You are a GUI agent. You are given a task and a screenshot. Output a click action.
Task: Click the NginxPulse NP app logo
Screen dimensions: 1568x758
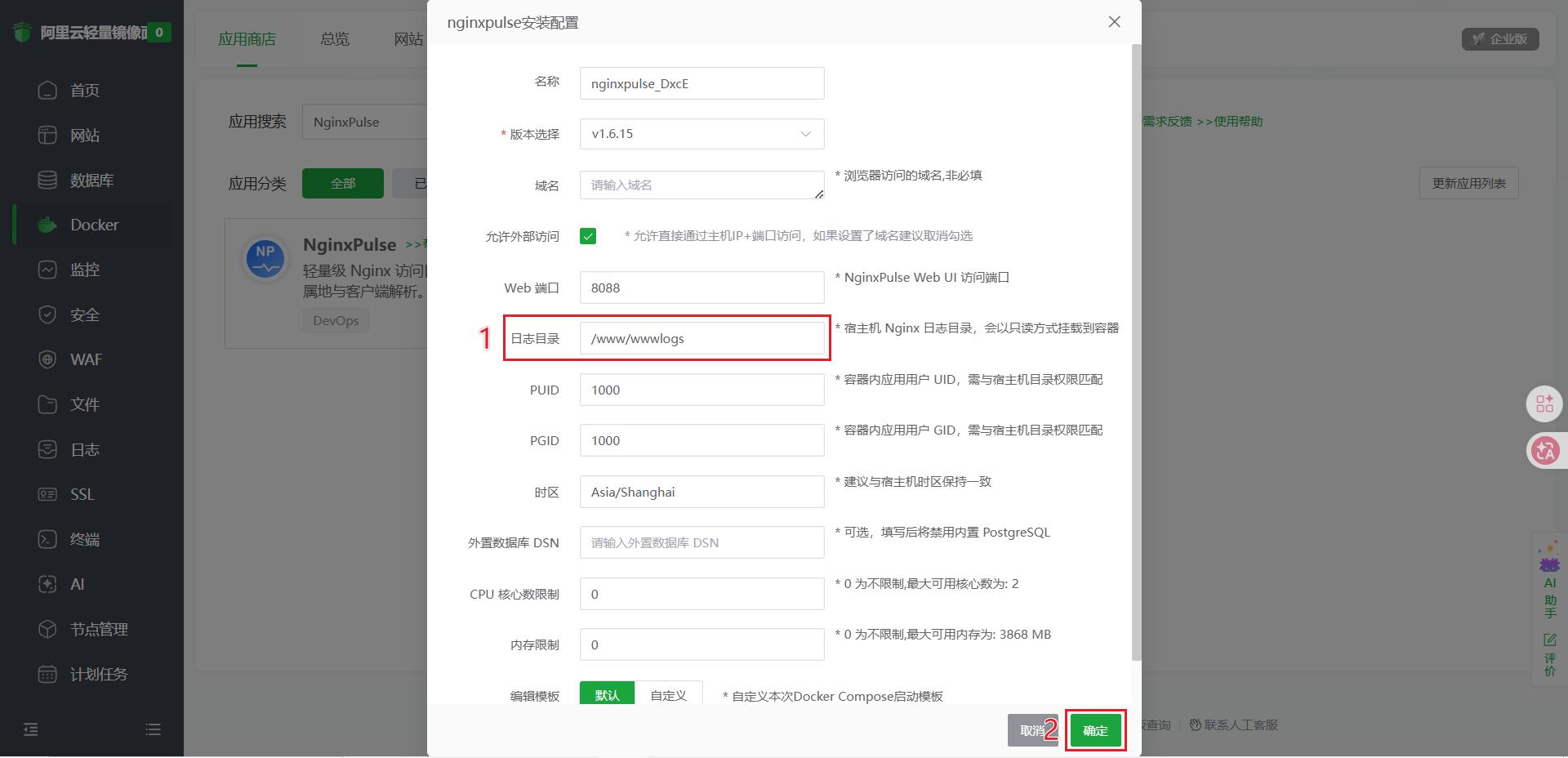265,260
